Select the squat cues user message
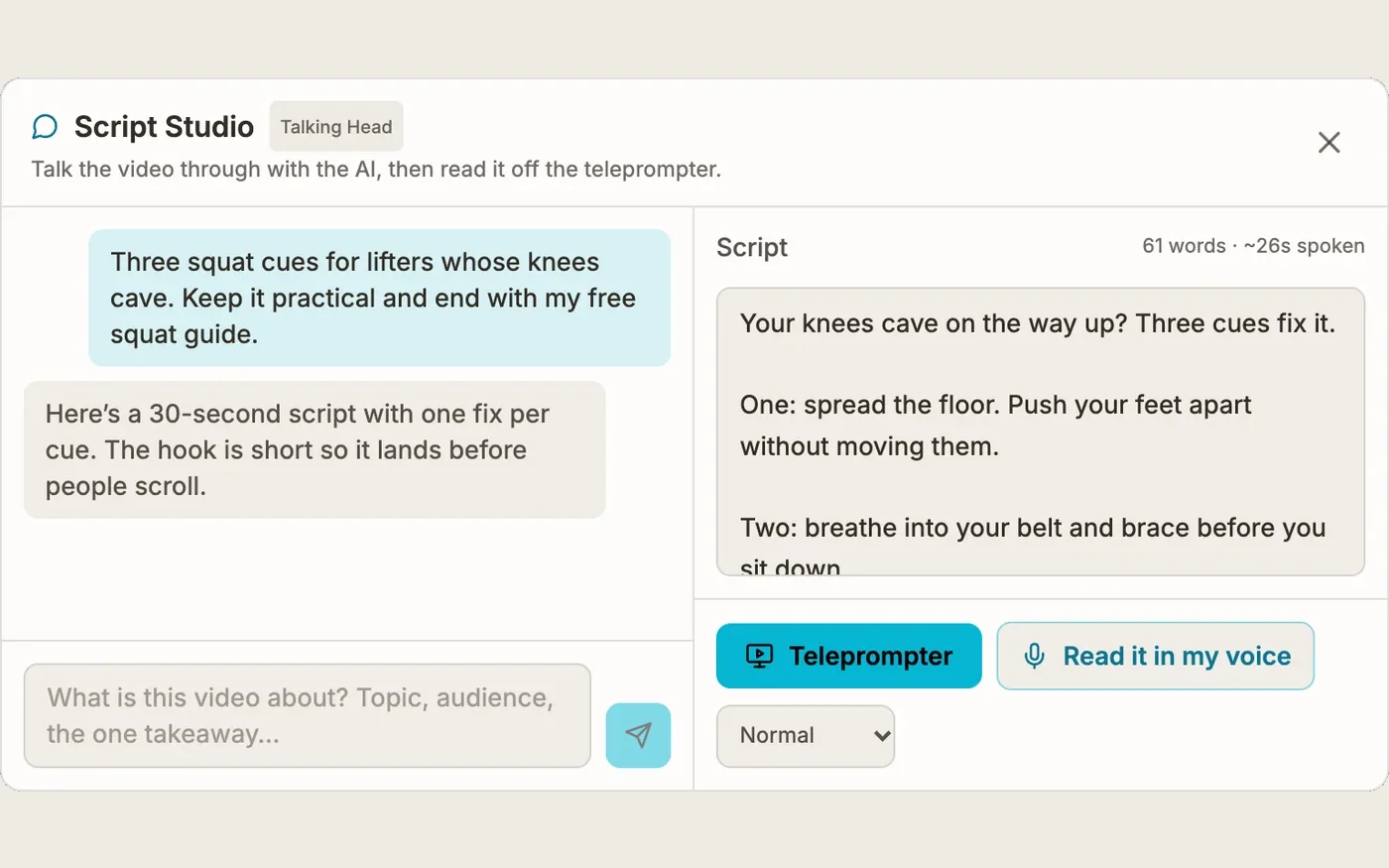The image size is (1389, 868). click(380, 298)
